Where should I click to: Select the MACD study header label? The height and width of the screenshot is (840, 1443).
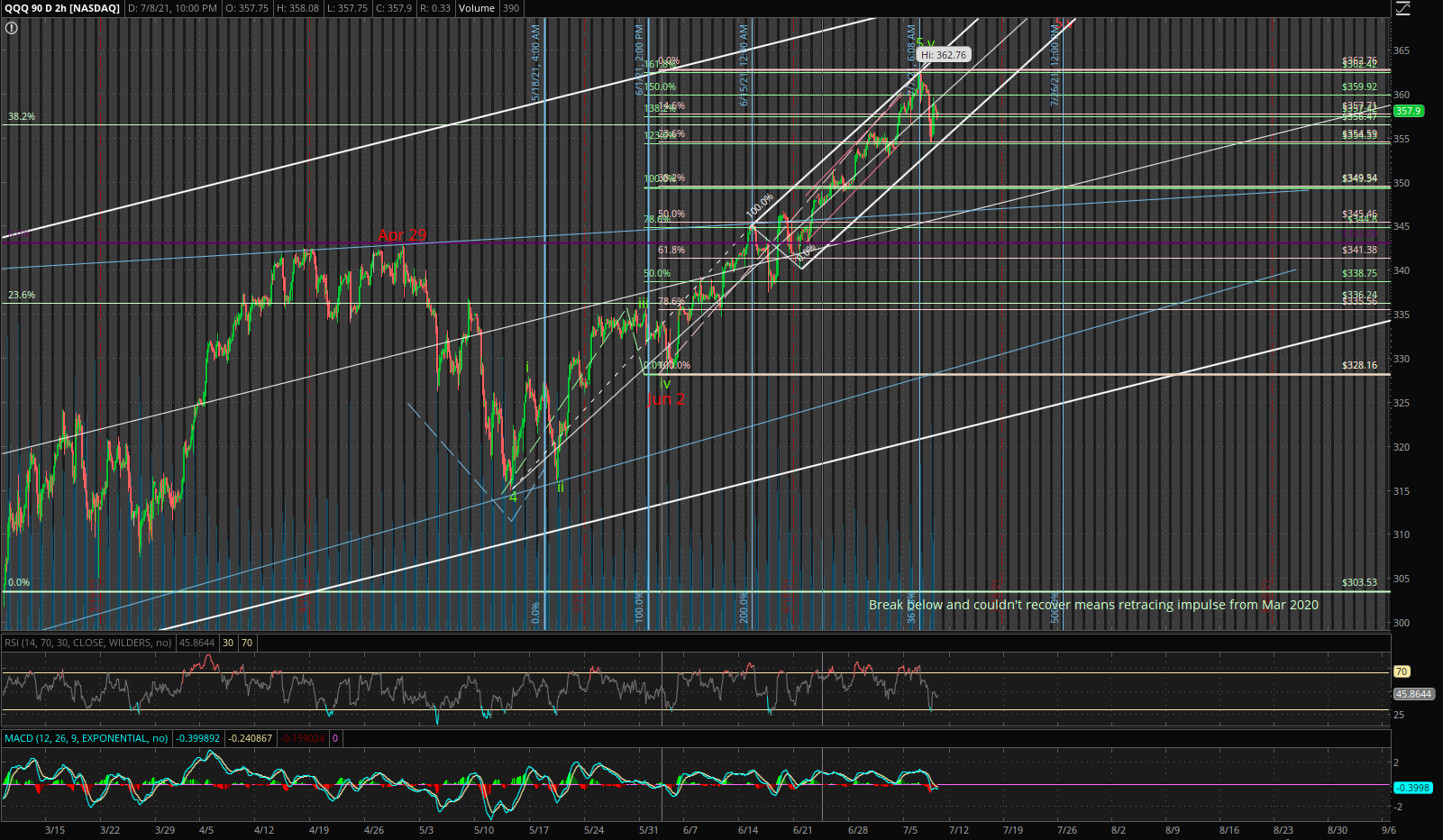[x=86, y=738]
